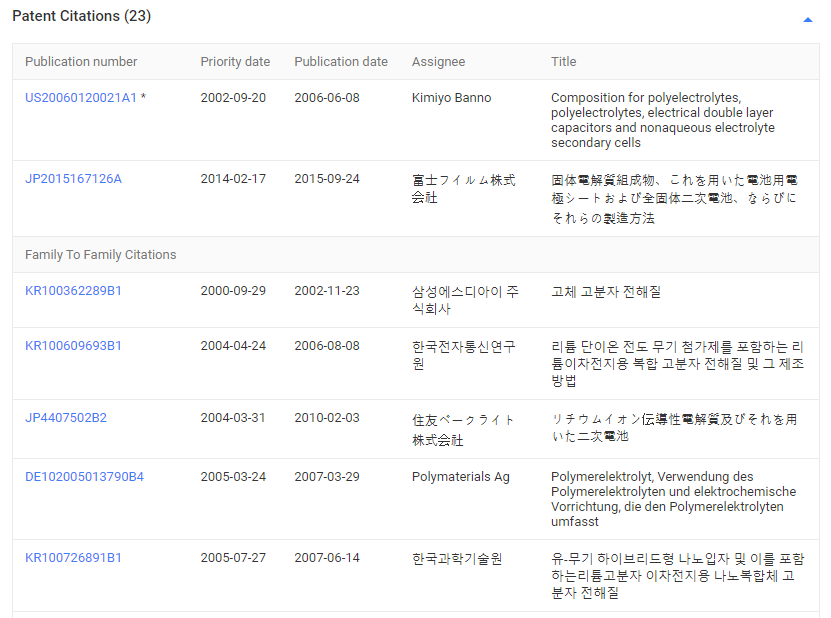The image size is (831, 618).
Task: Select publication date 2015-09-24
Action: tap(327, 179)
